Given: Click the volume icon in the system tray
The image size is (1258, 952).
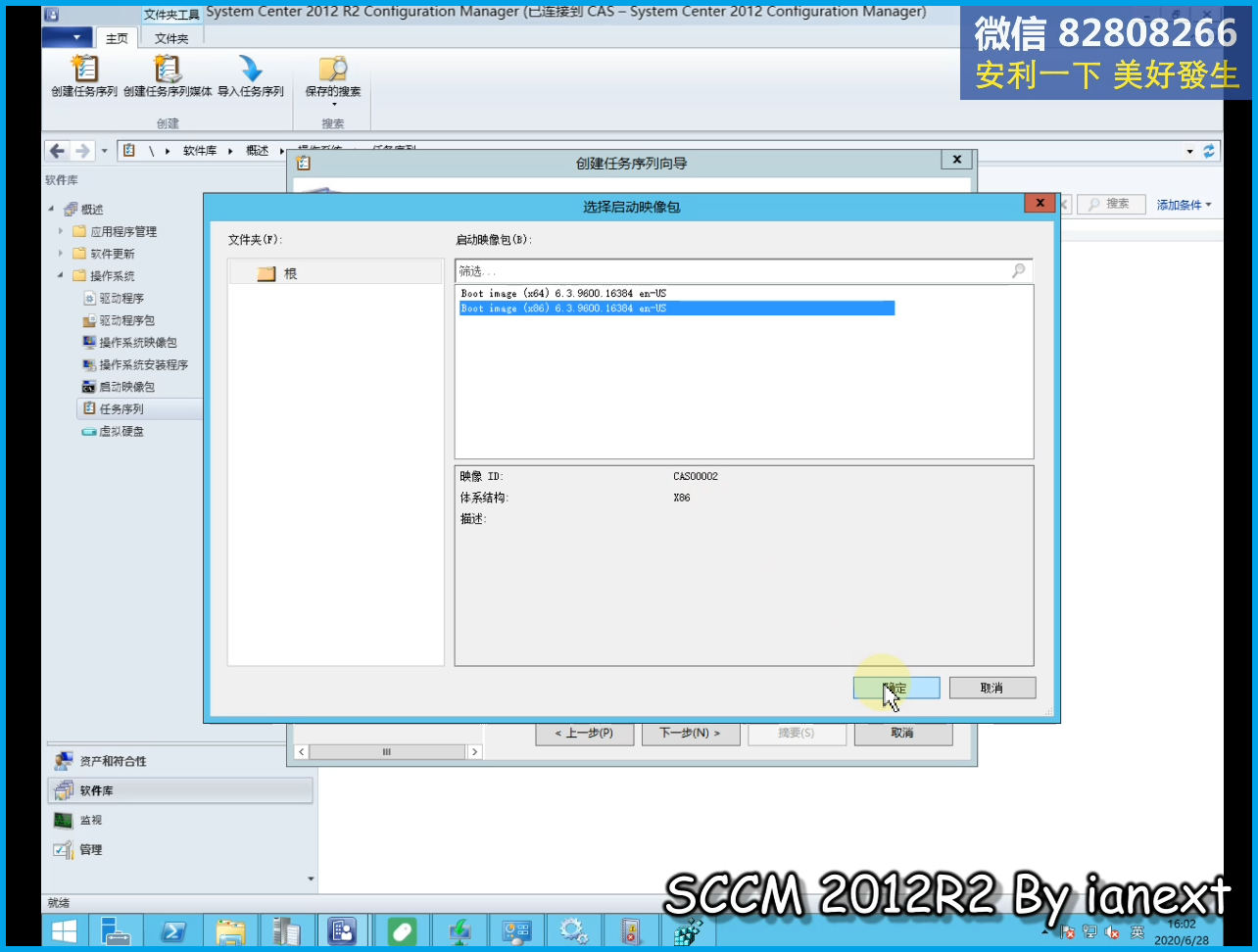Looking at the screenshot, I should (x=1112, y=931).
